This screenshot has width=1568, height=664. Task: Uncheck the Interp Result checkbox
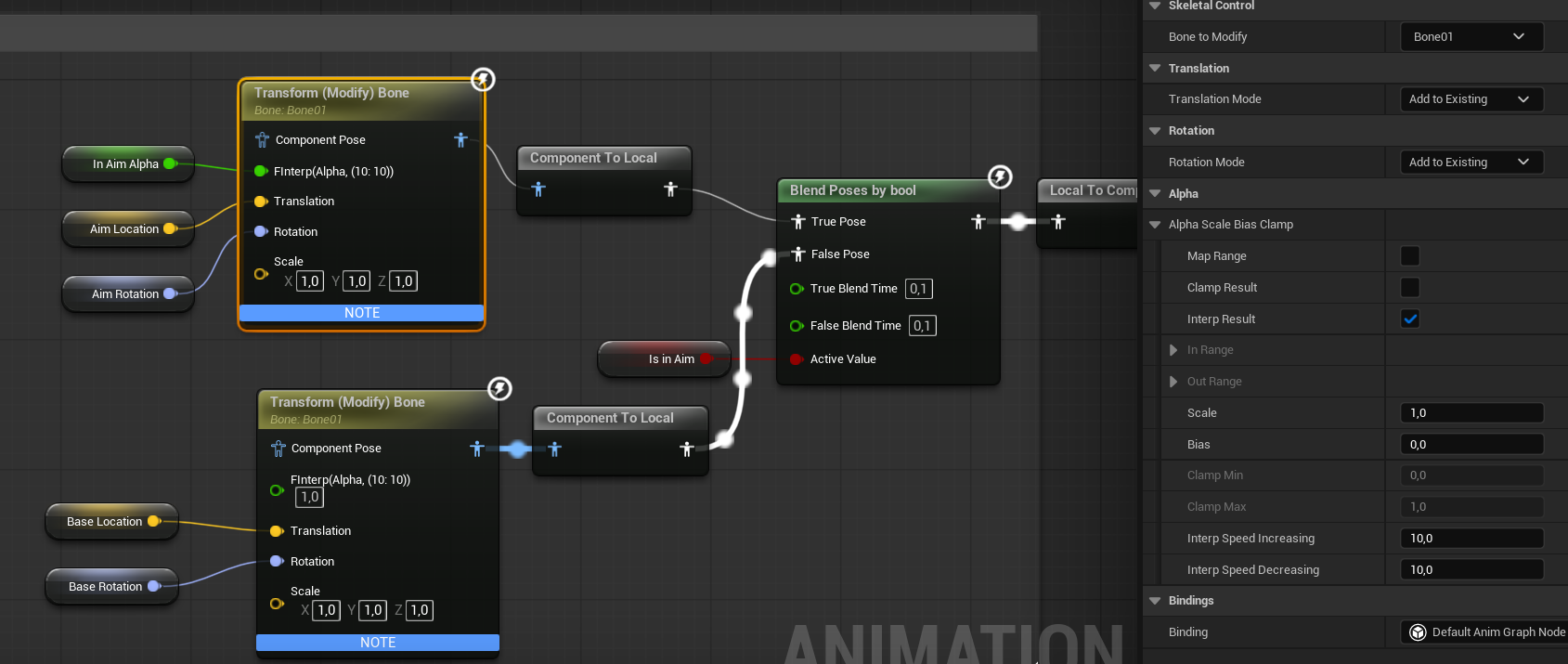pyautogui.click(x=1409, y=319)
